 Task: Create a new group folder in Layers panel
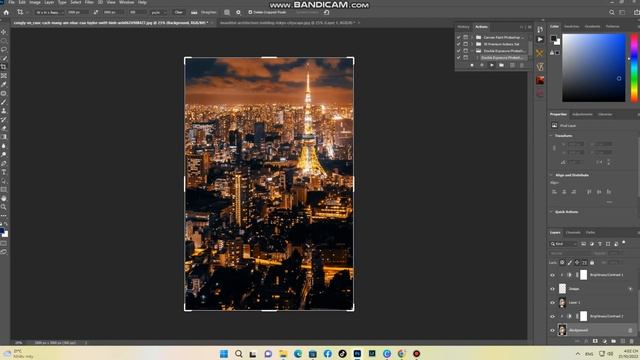pyautogui.click(x=613, y=341)
